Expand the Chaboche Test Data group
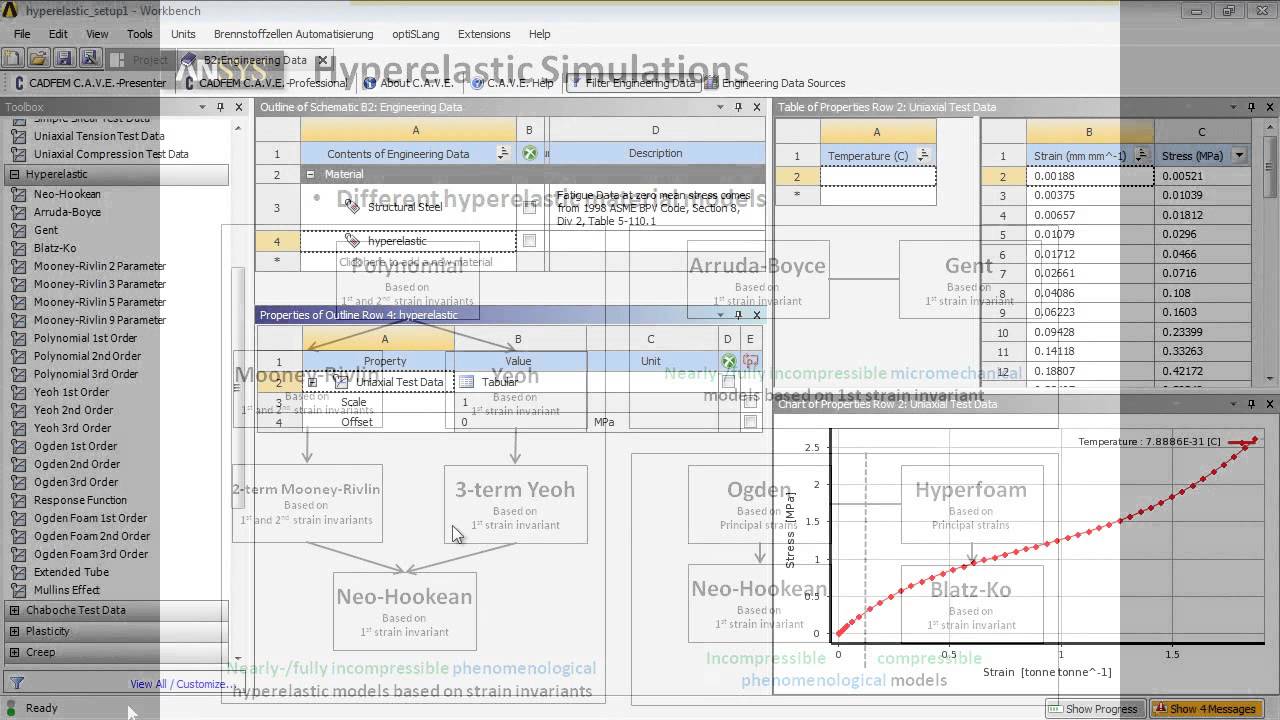The width and height of the screenshot is (1280, 720). click(x=15, y=610)
